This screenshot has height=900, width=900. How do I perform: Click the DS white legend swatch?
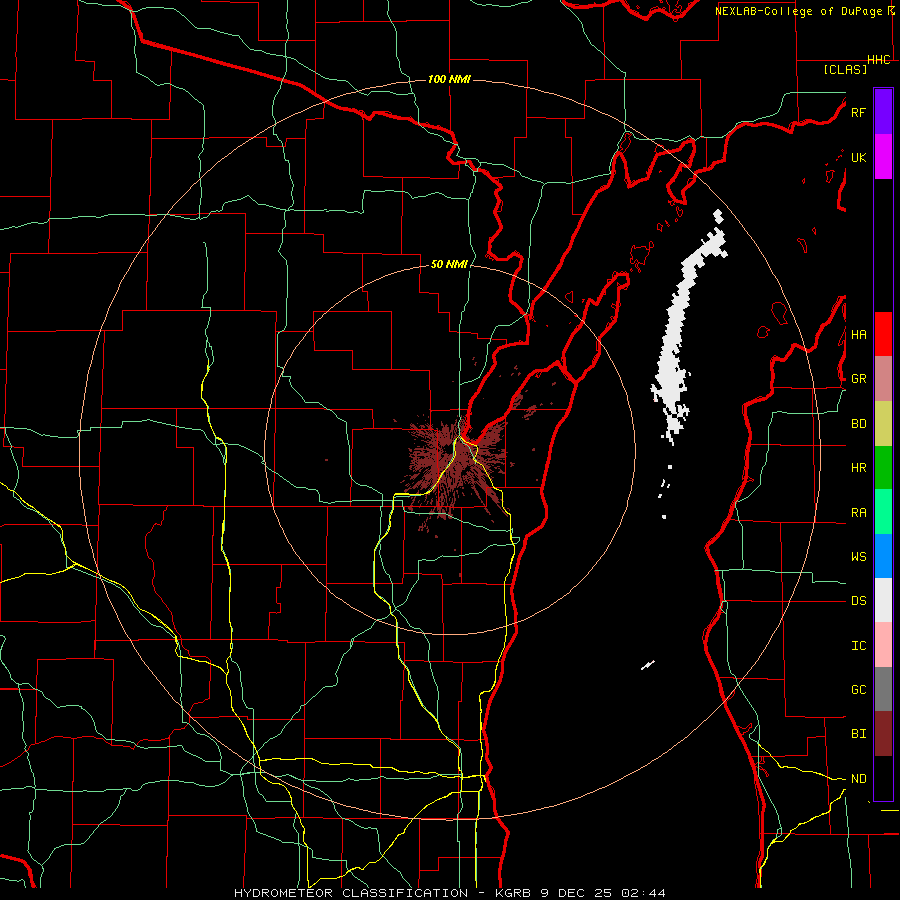point(883,600)
